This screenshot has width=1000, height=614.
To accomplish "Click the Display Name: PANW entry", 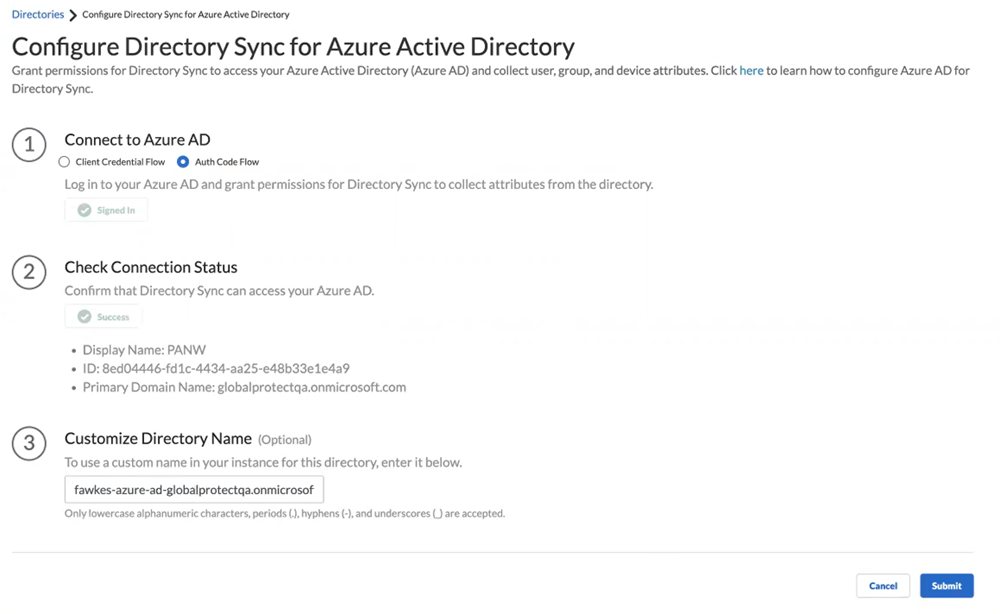I will [144, 351].
